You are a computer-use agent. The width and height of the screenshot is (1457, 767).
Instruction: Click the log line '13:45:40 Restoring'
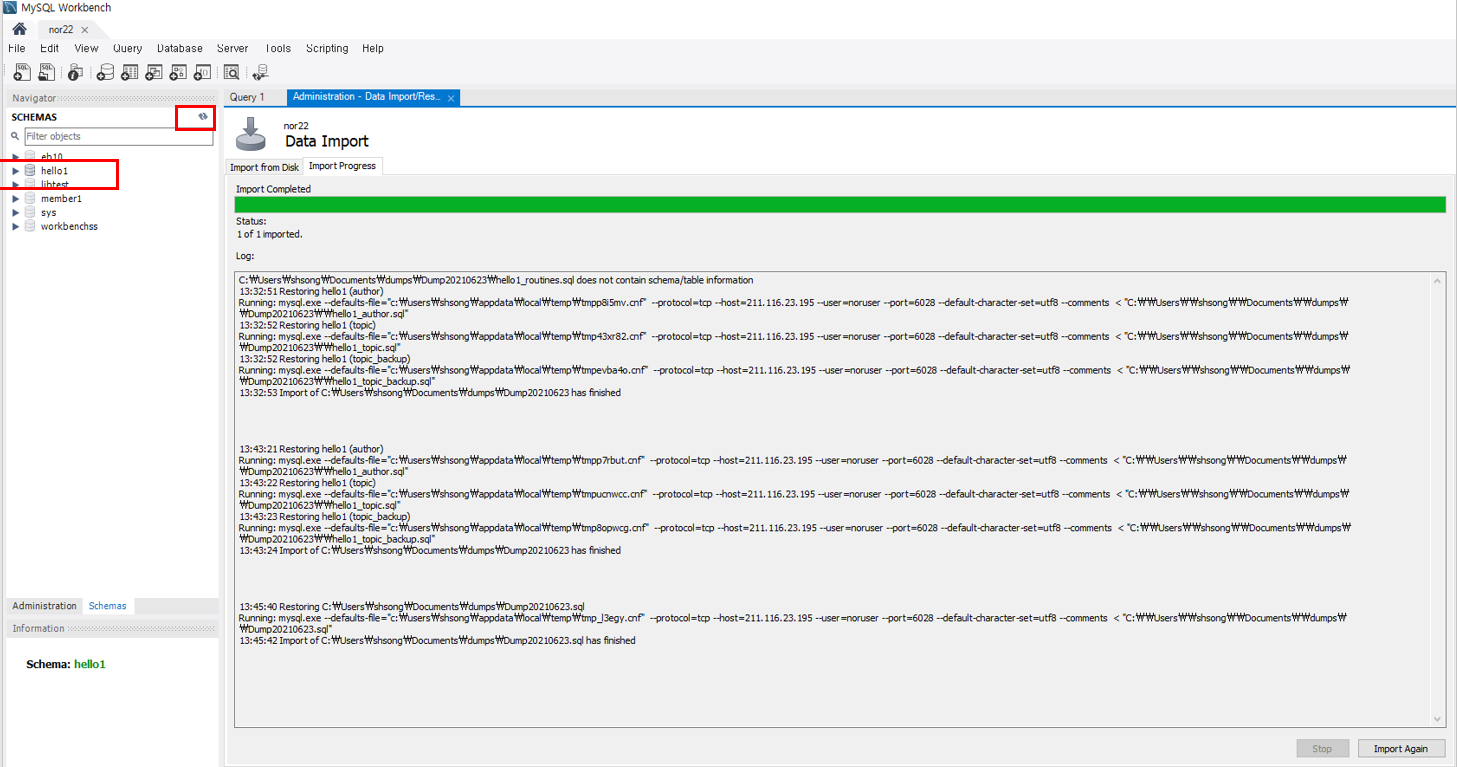tap(412, 607)
